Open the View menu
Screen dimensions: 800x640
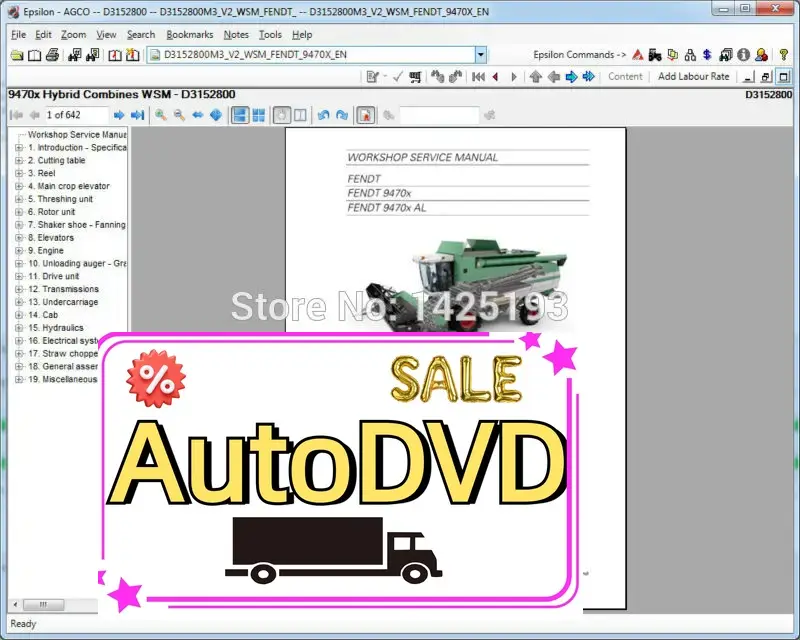[x=106, y=35]
